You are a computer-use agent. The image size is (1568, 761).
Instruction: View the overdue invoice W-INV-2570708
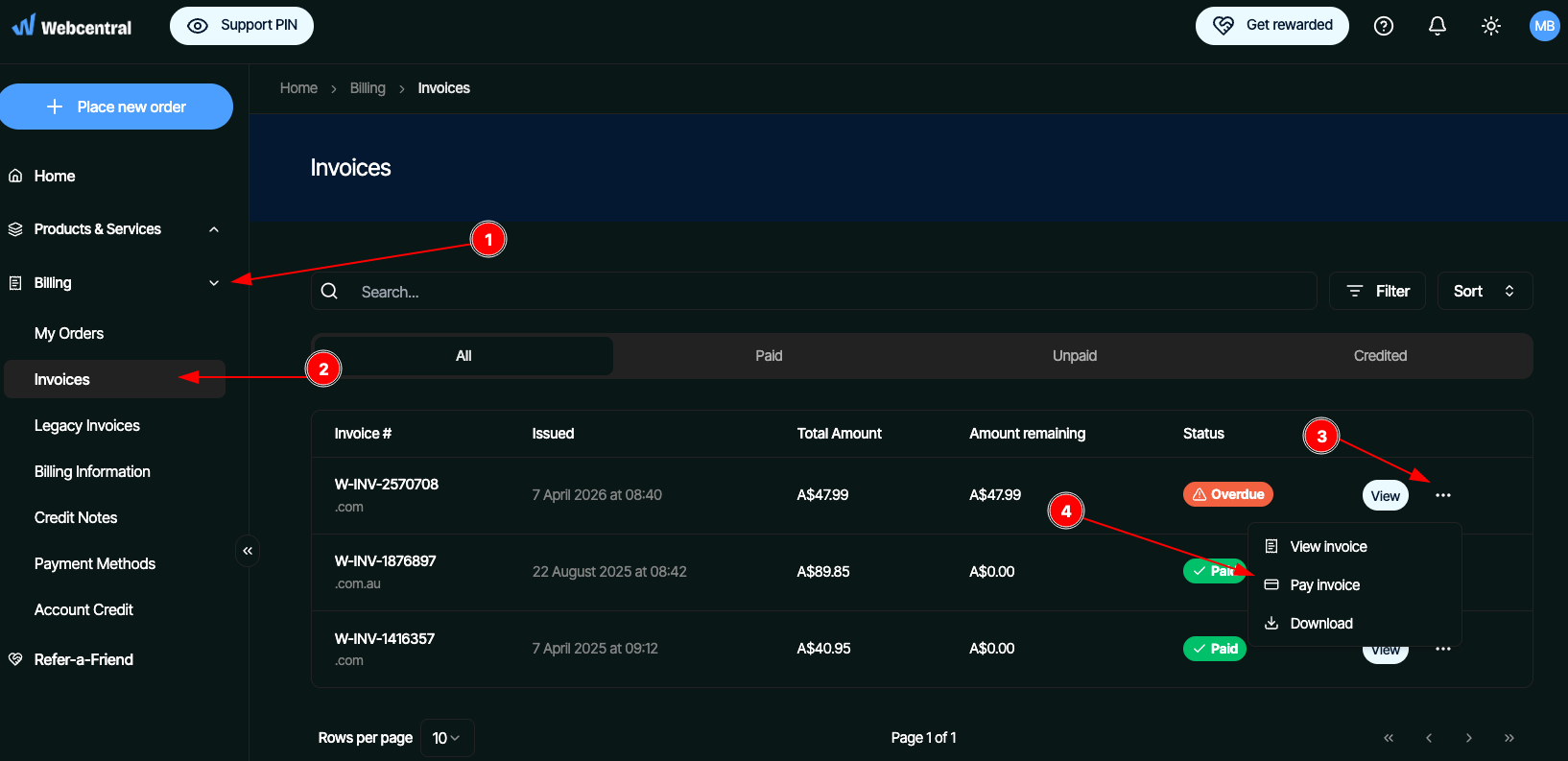click(1385, 495)
